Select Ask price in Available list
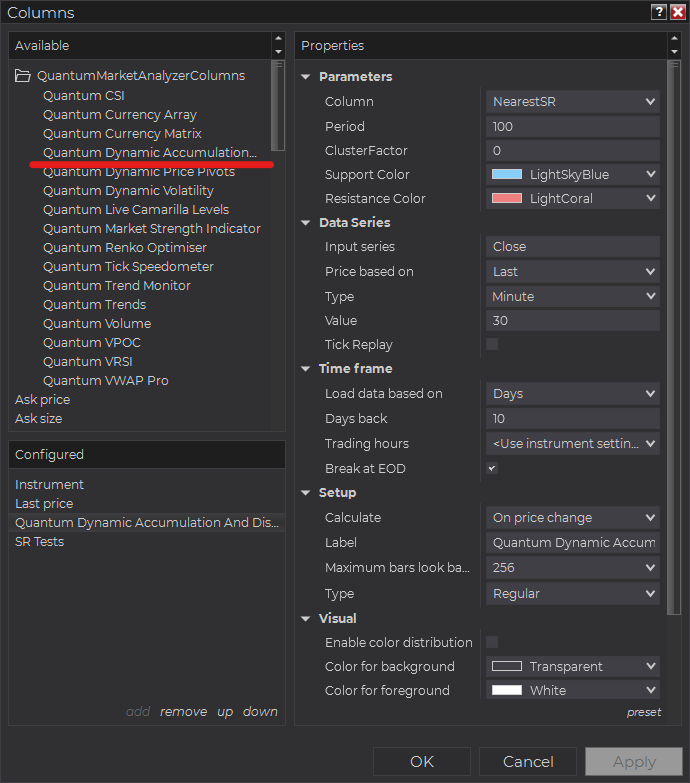 coord(42,399)
